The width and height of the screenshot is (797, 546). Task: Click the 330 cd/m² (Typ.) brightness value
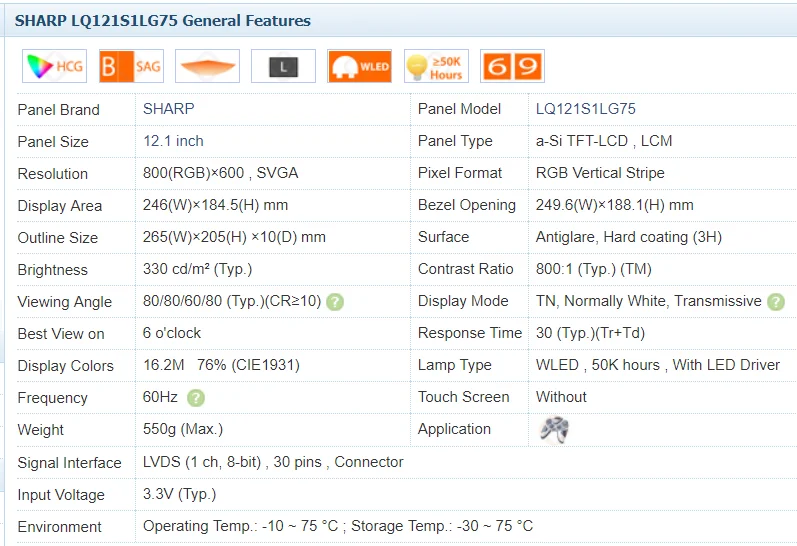(197, 269)
